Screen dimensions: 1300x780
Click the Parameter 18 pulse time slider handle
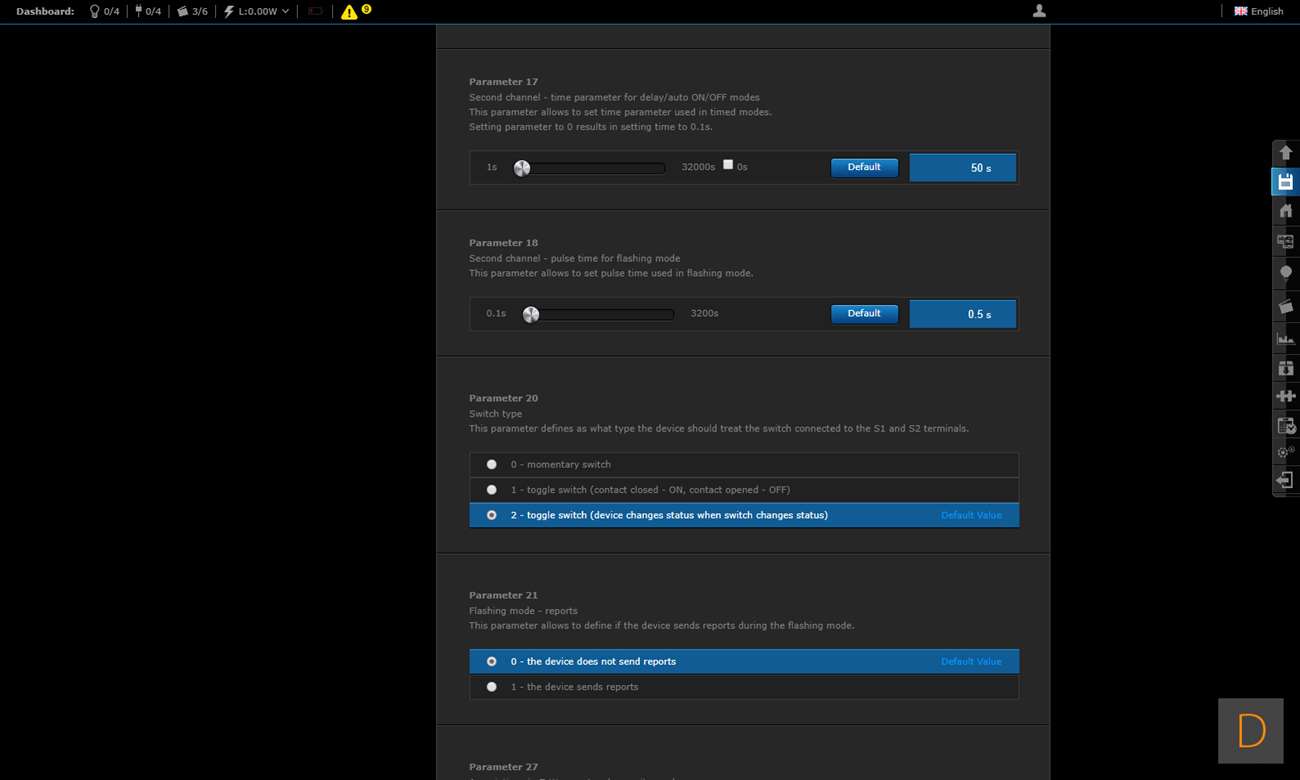[531, 314]
